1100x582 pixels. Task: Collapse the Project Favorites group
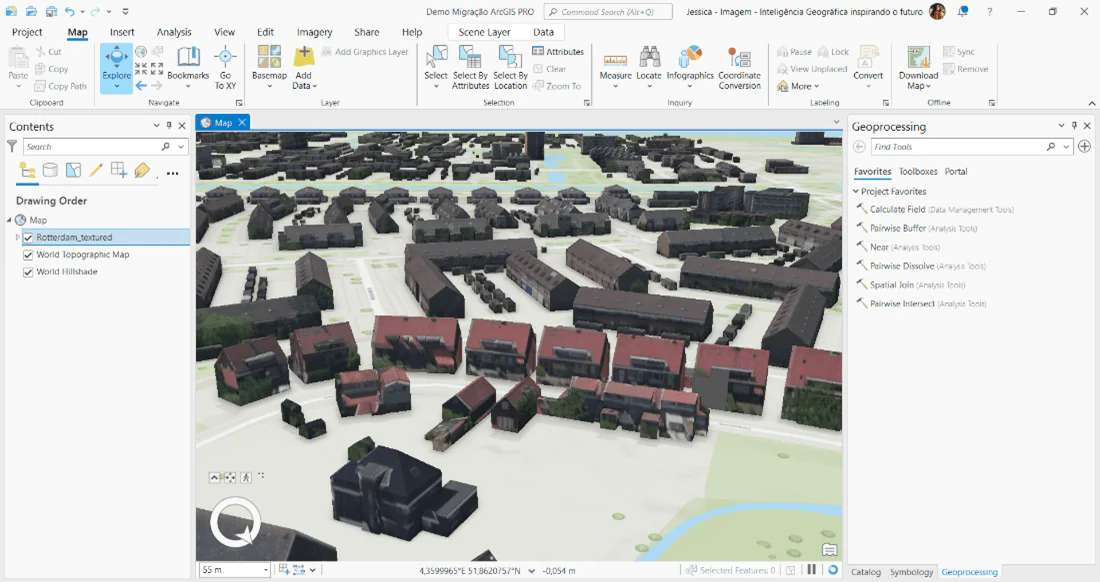pos(856,191)
